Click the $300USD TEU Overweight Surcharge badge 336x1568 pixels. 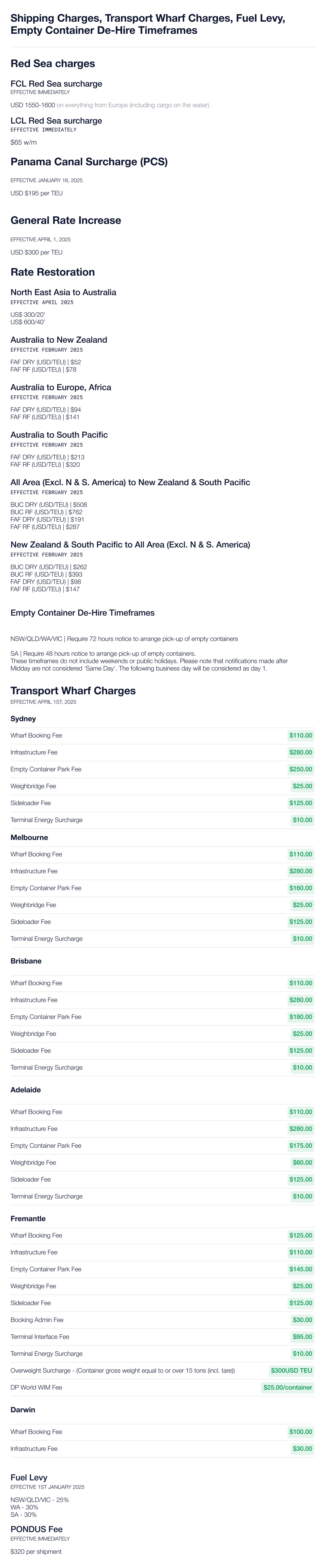292,1370
